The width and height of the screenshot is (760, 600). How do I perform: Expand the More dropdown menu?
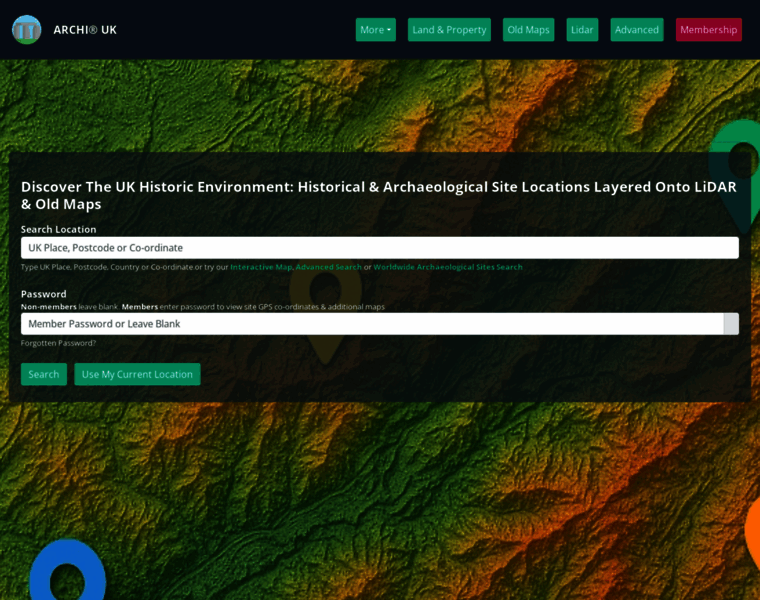[375, 30]
